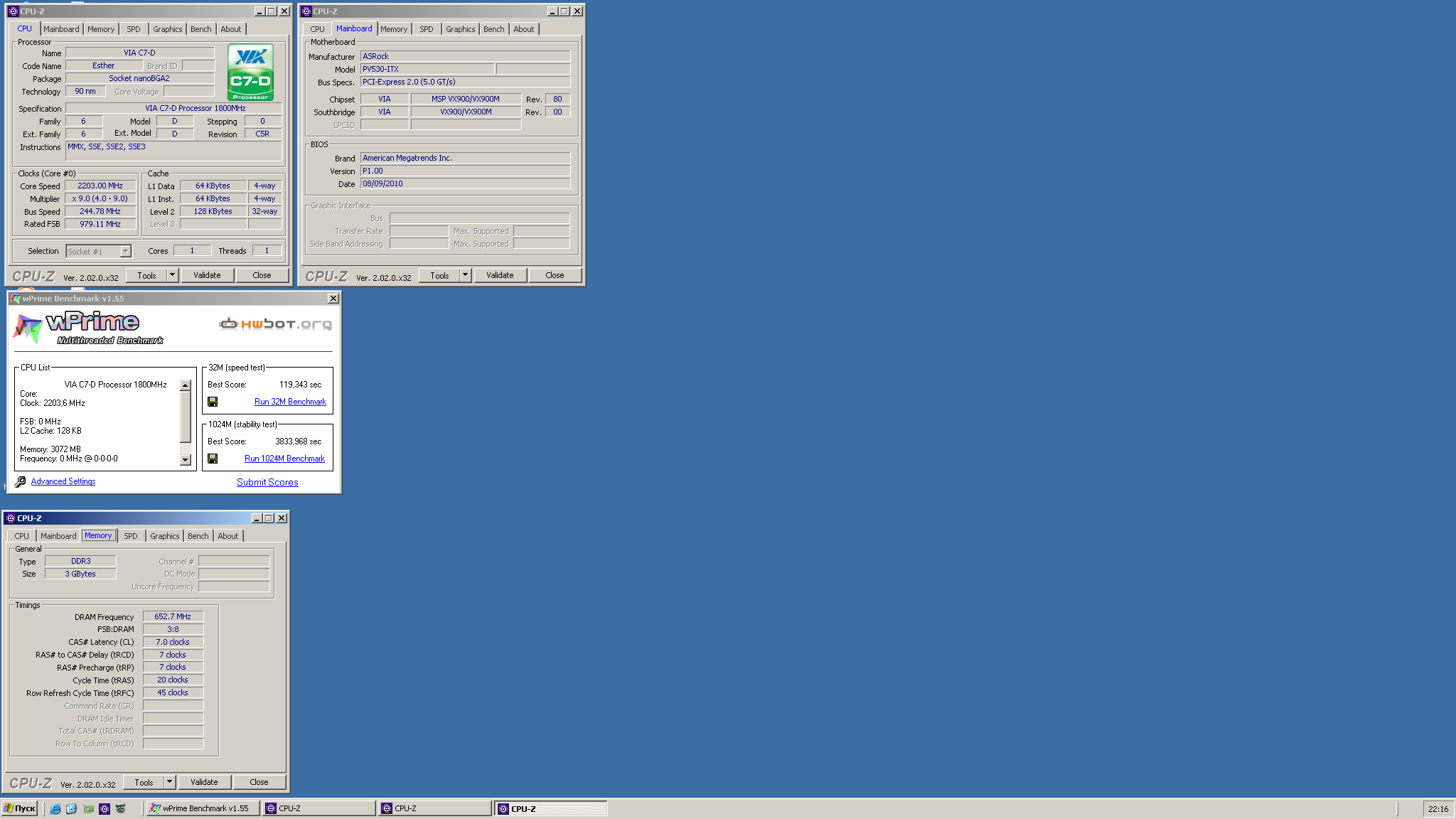1456x819 pixels.
Task: Expand Tools dropdown arrow in Mainboard window
Action: (x=465, y=275)
